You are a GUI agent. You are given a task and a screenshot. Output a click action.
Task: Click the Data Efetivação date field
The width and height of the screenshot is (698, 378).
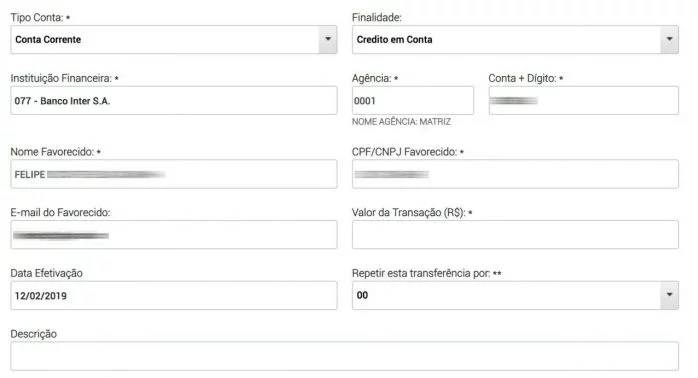tap(174, 296)
